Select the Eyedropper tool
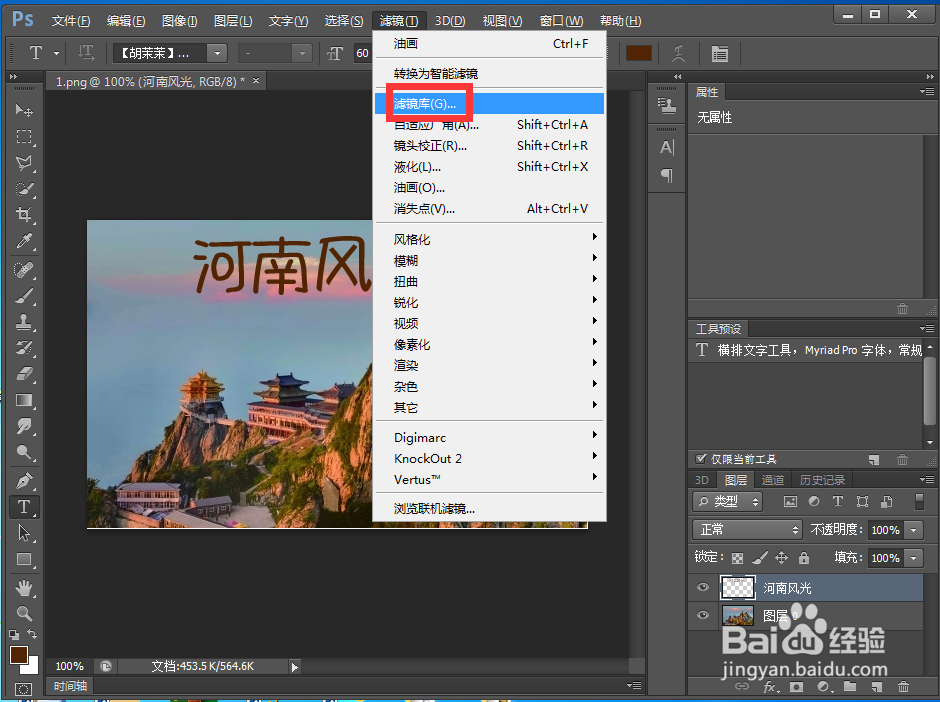 pyautogui.click(x=24, y=241)
